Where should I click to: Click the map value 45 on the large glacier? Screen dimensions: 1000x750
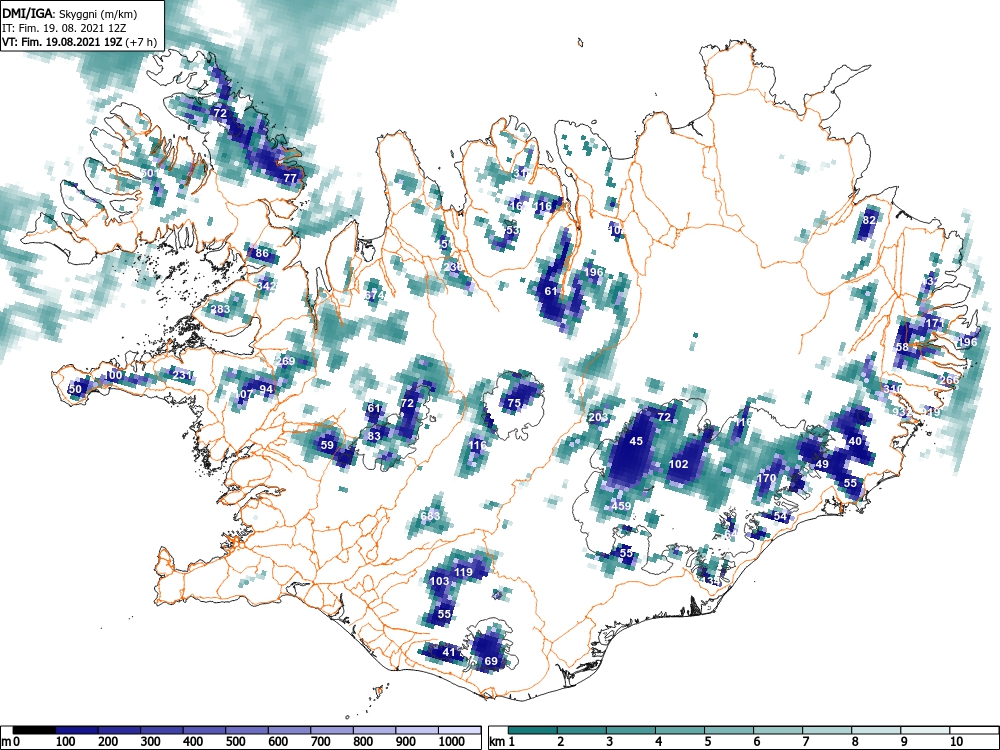click(x=636, y=441)
